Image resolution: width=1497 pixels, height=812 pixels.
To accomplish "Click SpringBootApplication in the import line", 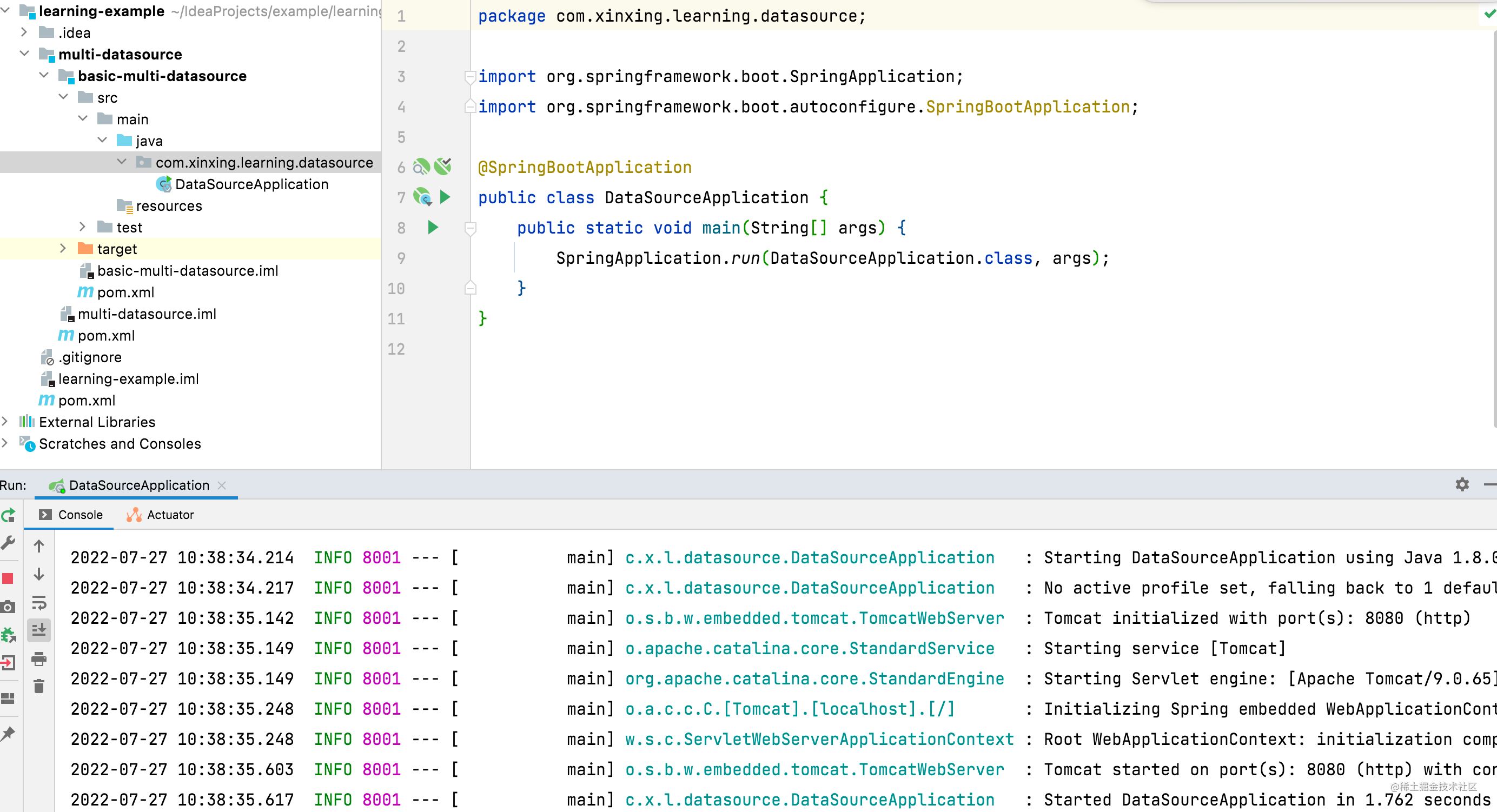I will 1028,107.
